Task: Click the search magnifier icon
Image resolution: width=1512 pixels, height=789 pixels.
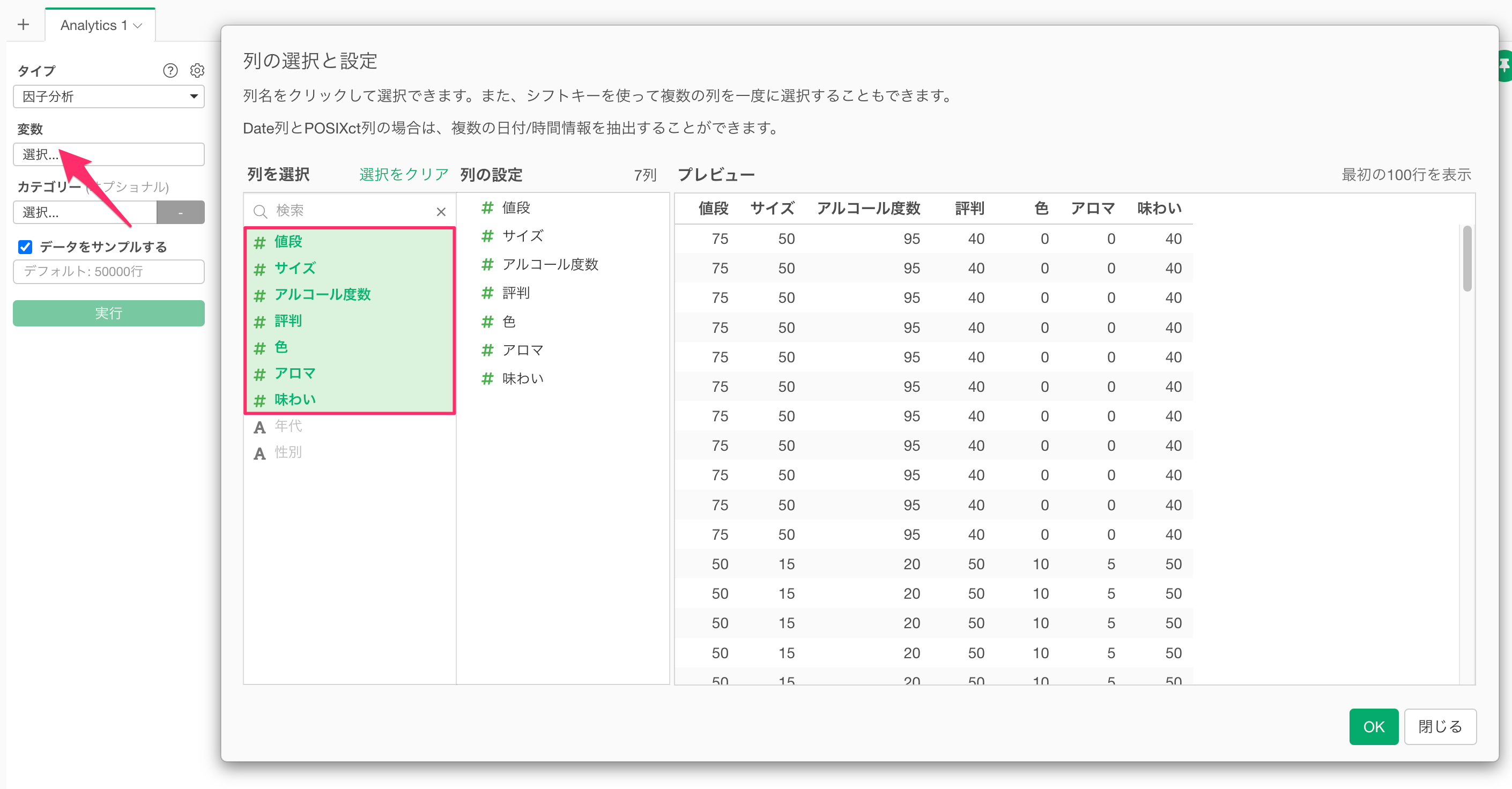Action: pos(260,211)
